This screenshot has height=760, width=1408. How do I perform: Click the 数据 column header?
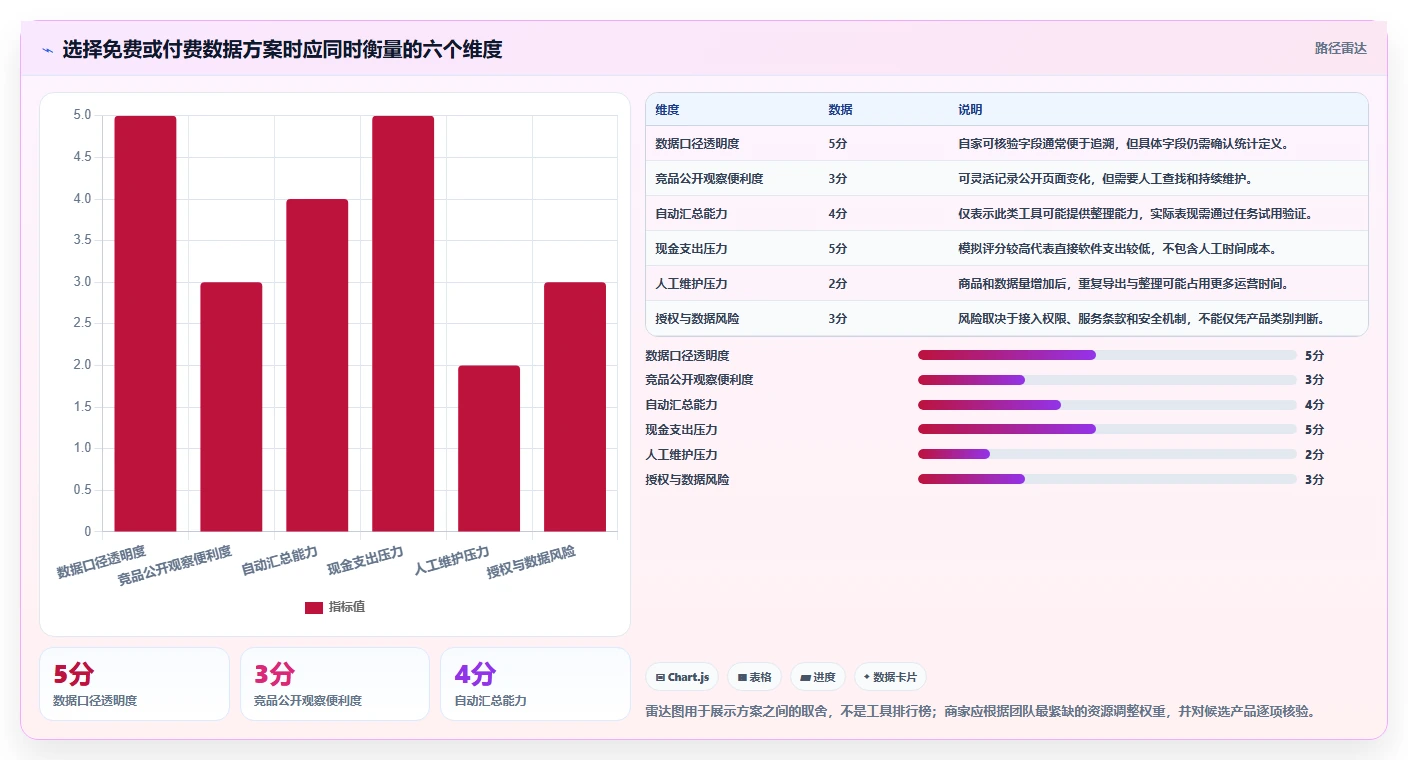coord(841,110)
